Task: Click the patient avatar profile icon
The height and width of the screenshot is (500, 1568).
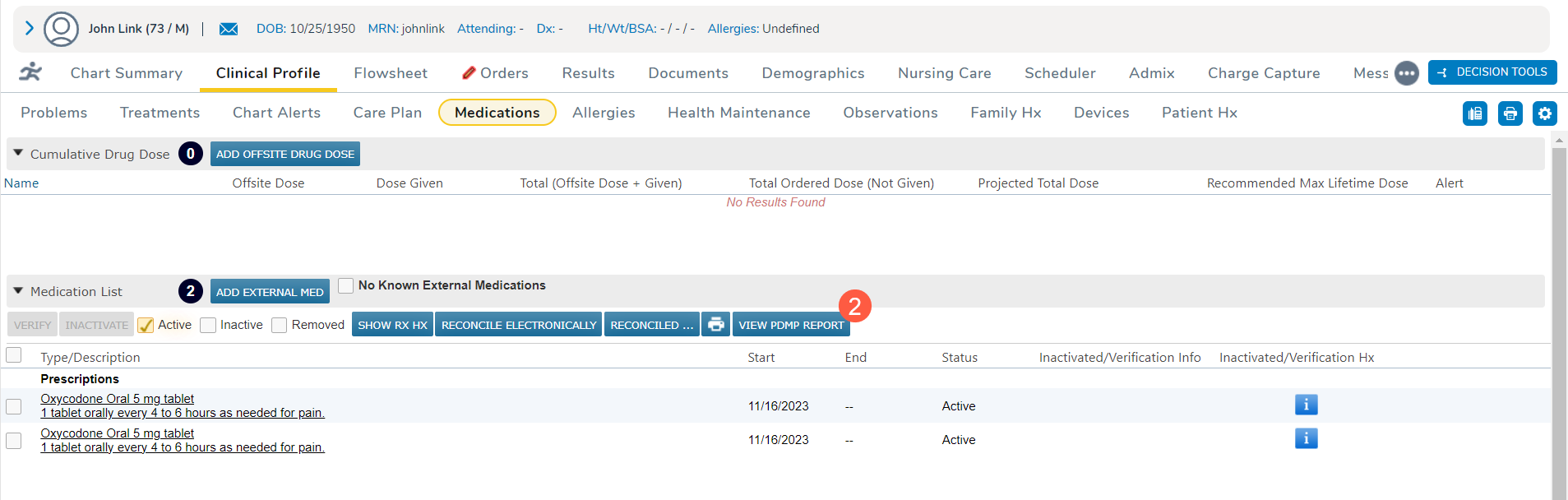Action: pos(61,29)
